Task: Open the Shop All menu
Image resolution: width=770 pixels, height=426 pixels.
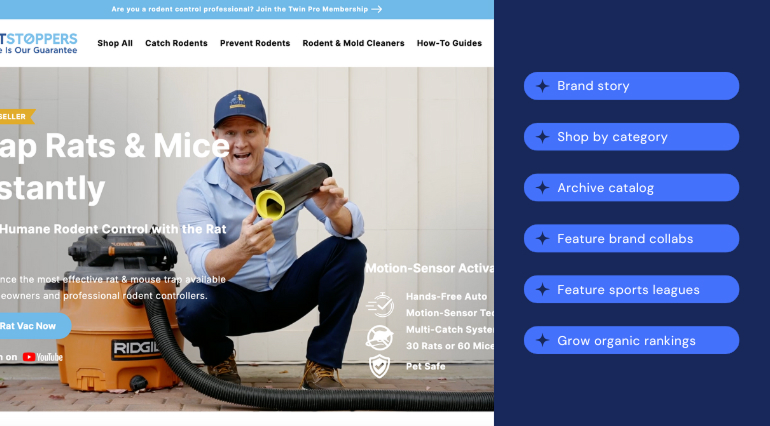Action: coord(115,43)
